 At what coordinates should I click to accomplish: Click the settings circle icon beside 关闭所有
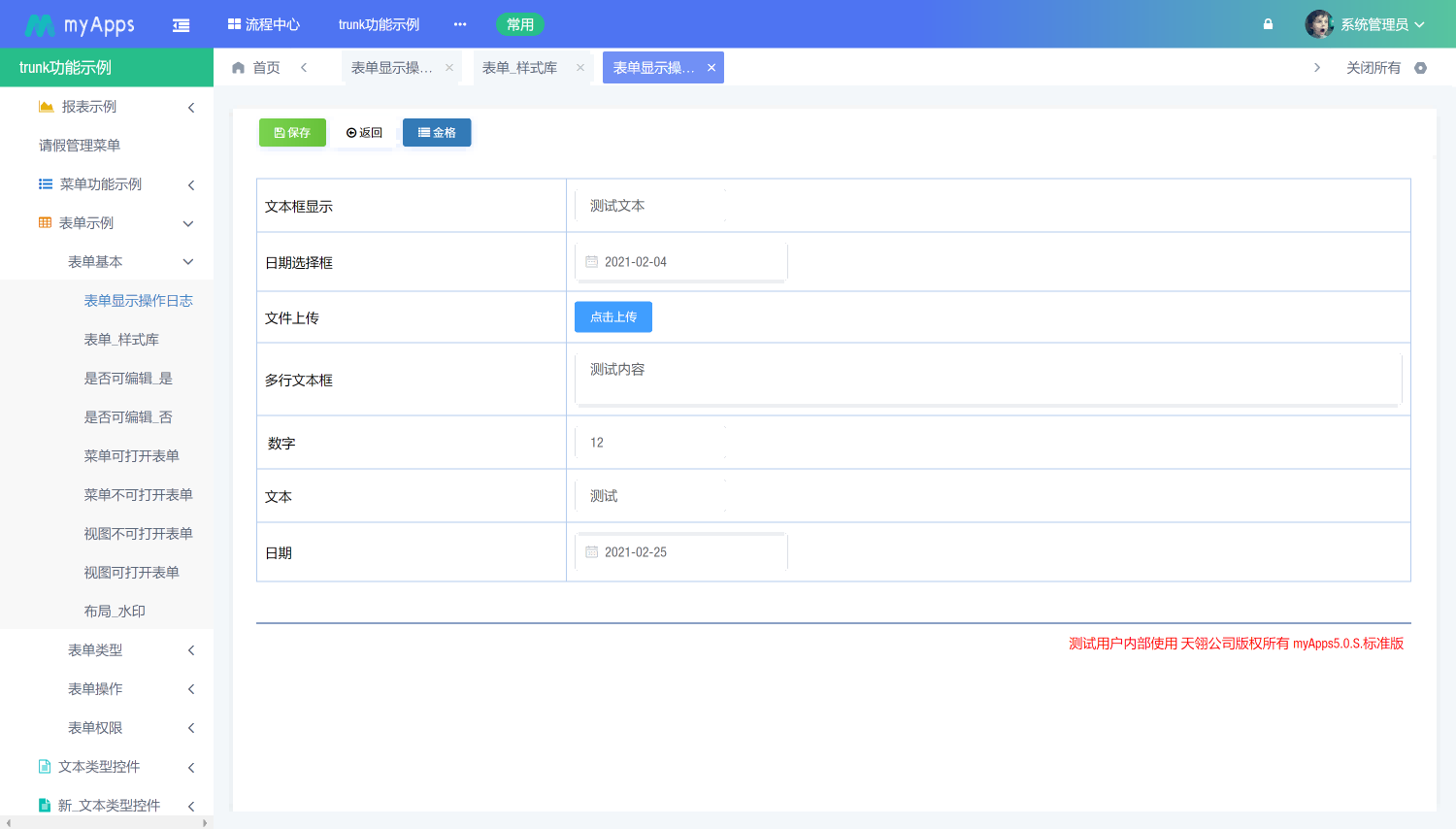coord(1421,68)
